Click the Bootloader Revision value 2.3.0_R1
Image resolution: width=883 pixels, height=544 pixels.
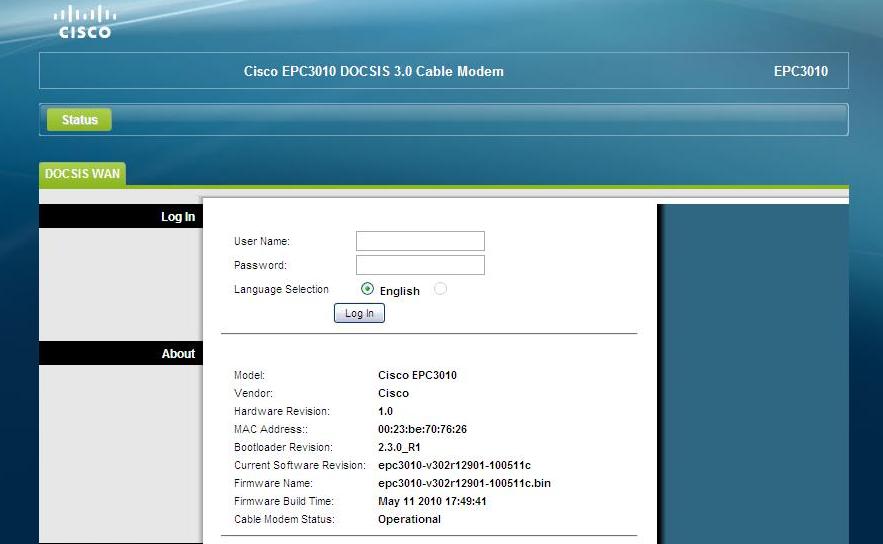click(x=399, y=447)
